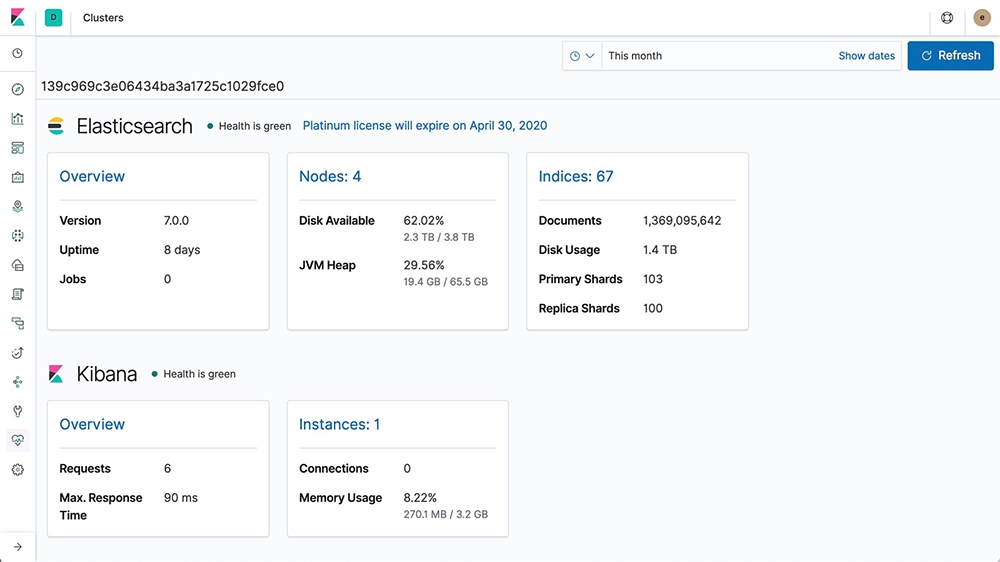Image resolution: width=1000 pixels, height=562 pixels.
Task: Click the '2.3 TB / 3.8 TB' text
Action: pos(439,237)
